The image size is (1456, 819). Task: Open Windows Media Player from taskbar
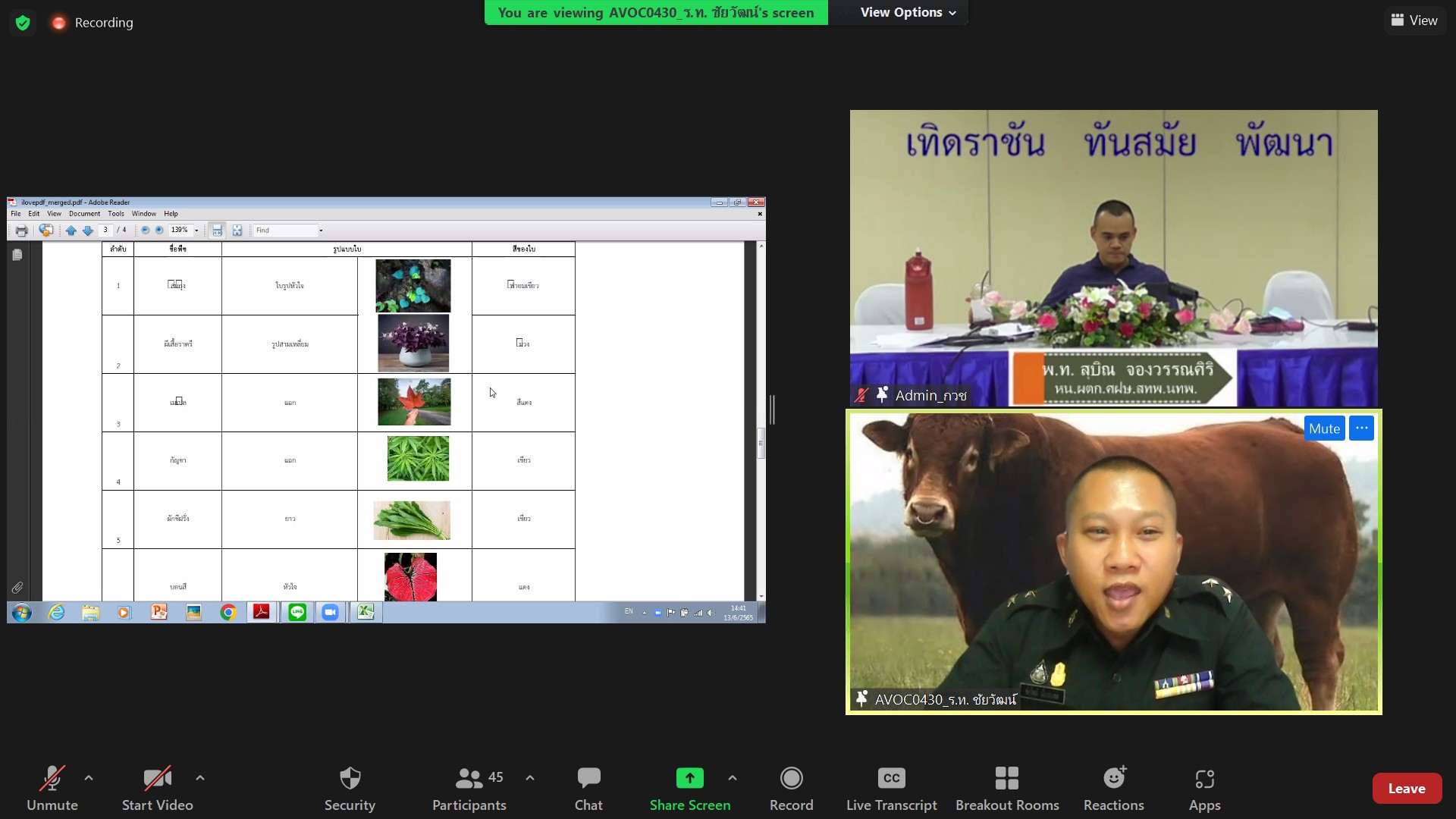click(124, 613)
